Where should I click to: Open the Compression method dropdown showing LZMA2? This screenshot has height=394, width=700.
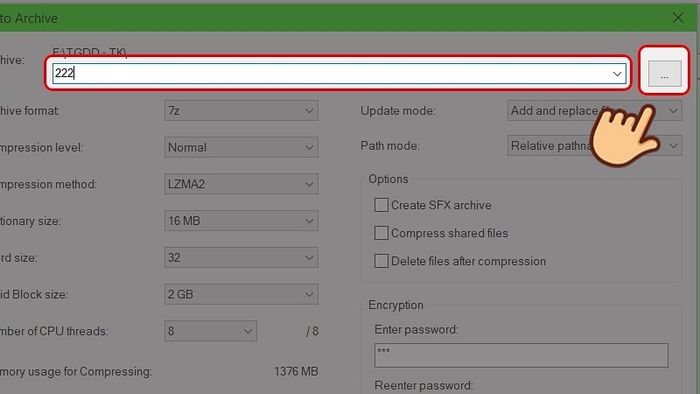[241, 184]
